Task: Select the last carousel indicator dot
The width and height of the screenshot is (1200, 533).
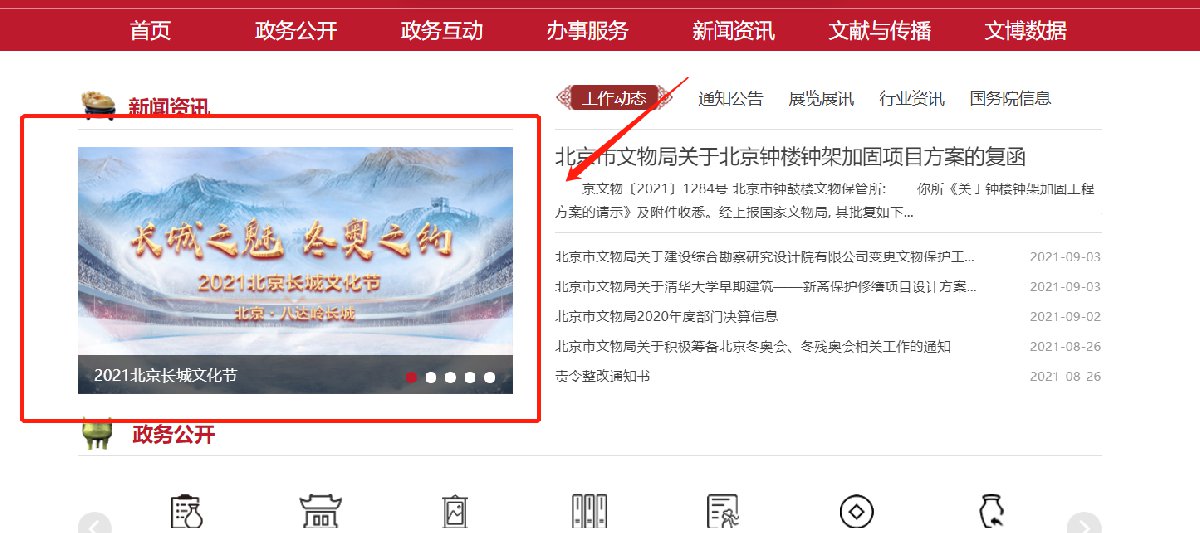Action: click(489, 377)
